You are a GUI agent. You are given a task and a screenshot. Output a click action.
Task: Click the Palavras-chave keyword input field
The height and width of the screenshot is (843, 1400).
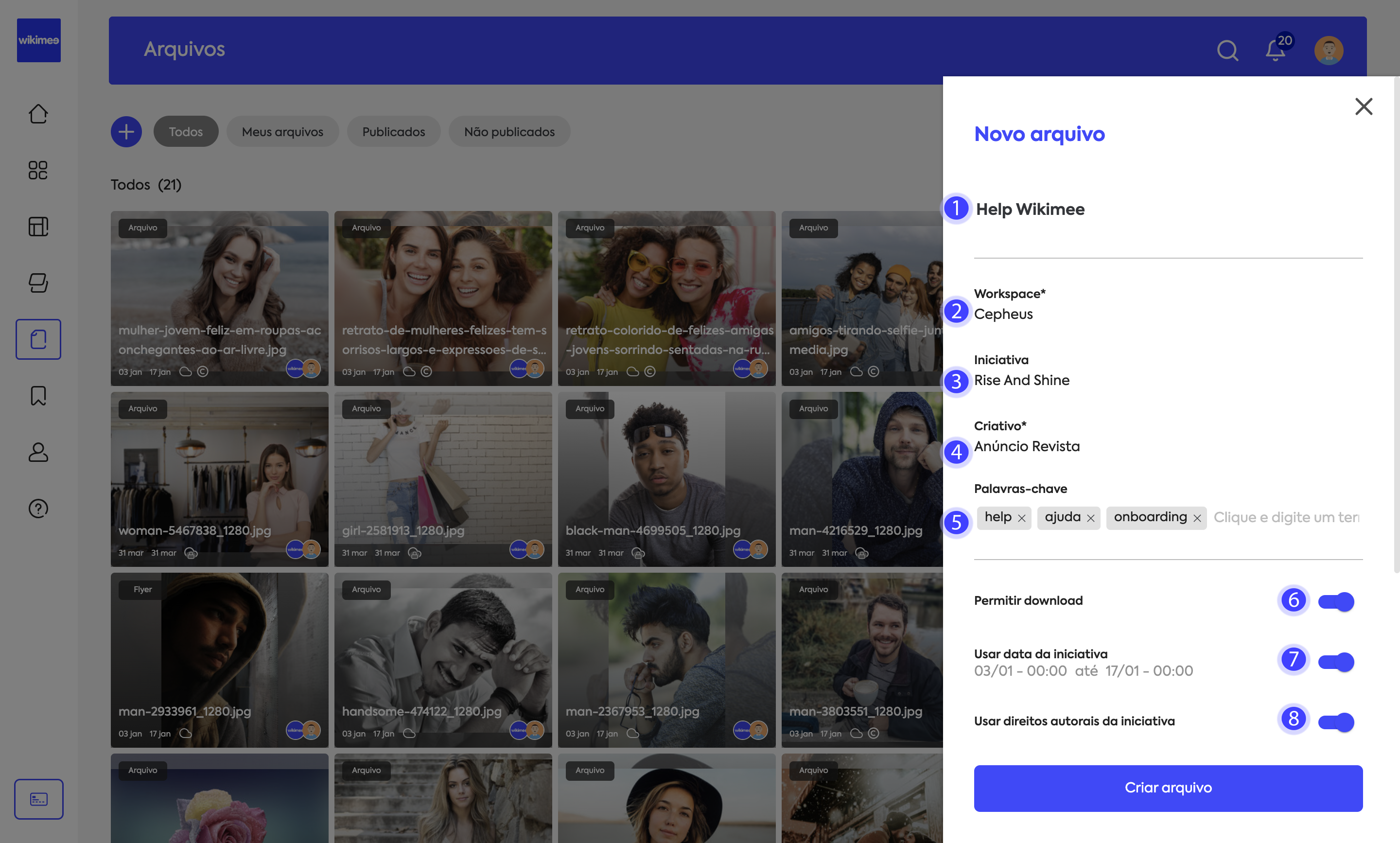[1285, 517]
